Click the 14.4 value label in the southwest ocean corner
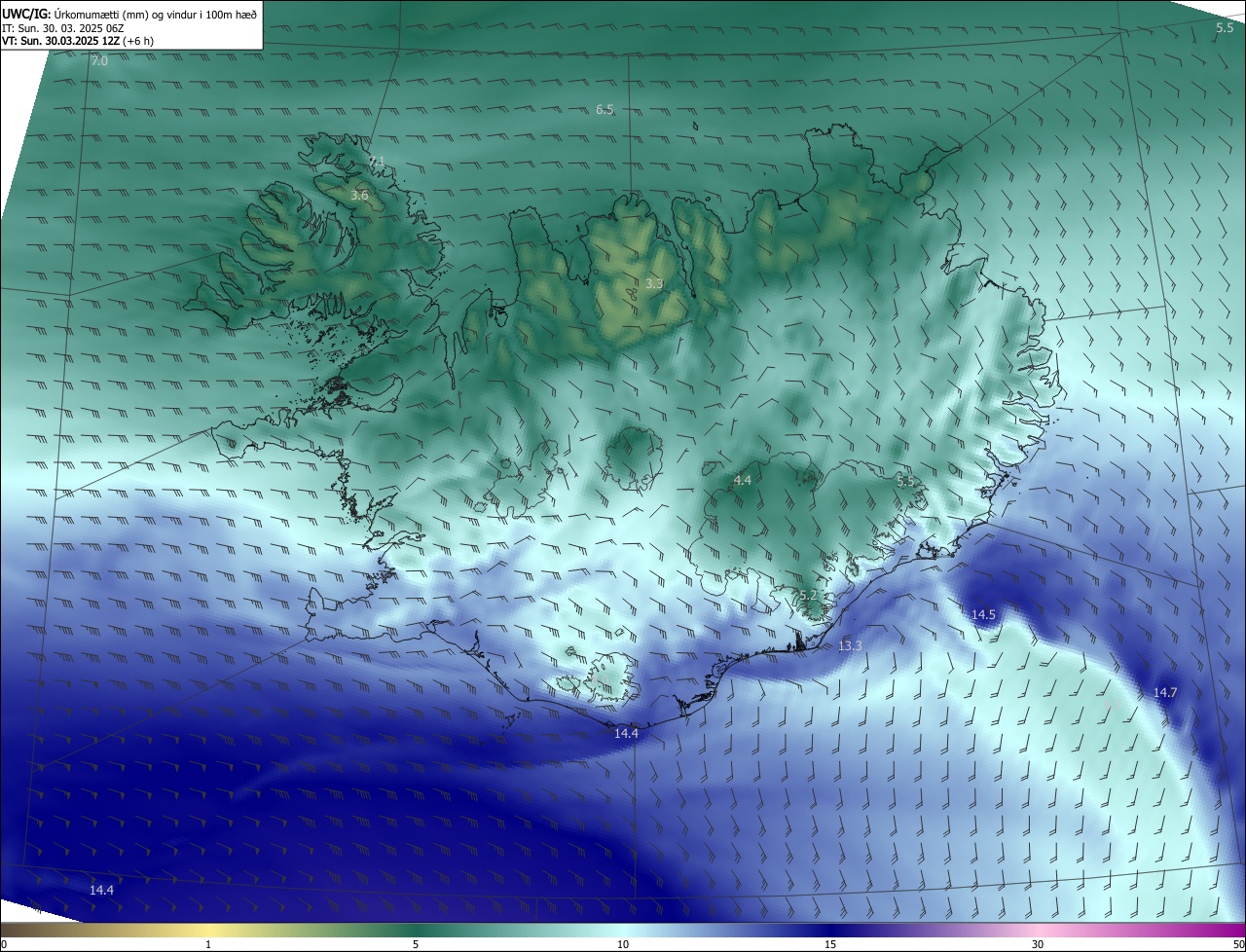Viewport: 1246px width, 952px height. click(101, 891)
